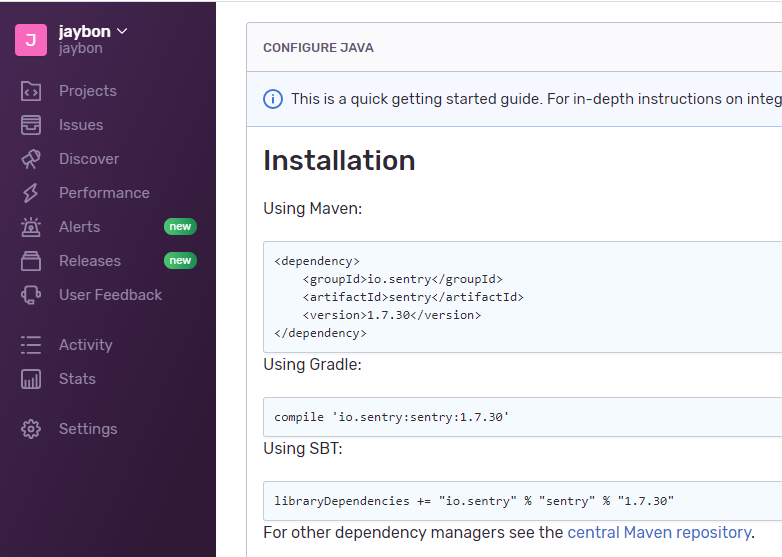Click the new badge beside Releases

(180, 260)
